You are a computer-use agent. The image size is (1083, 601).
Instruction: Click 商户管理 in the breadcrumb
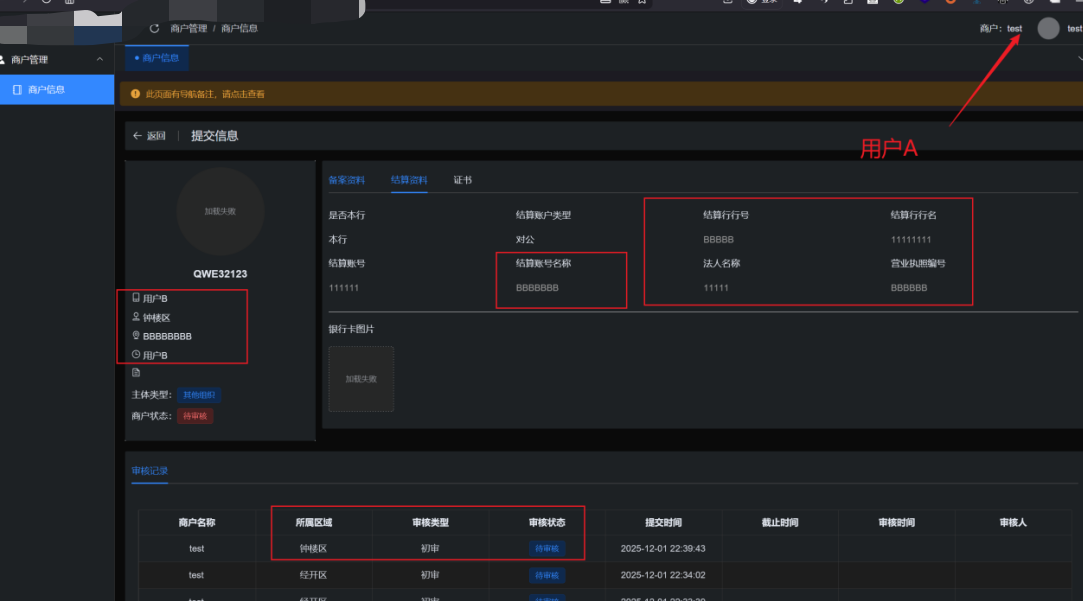189,28
